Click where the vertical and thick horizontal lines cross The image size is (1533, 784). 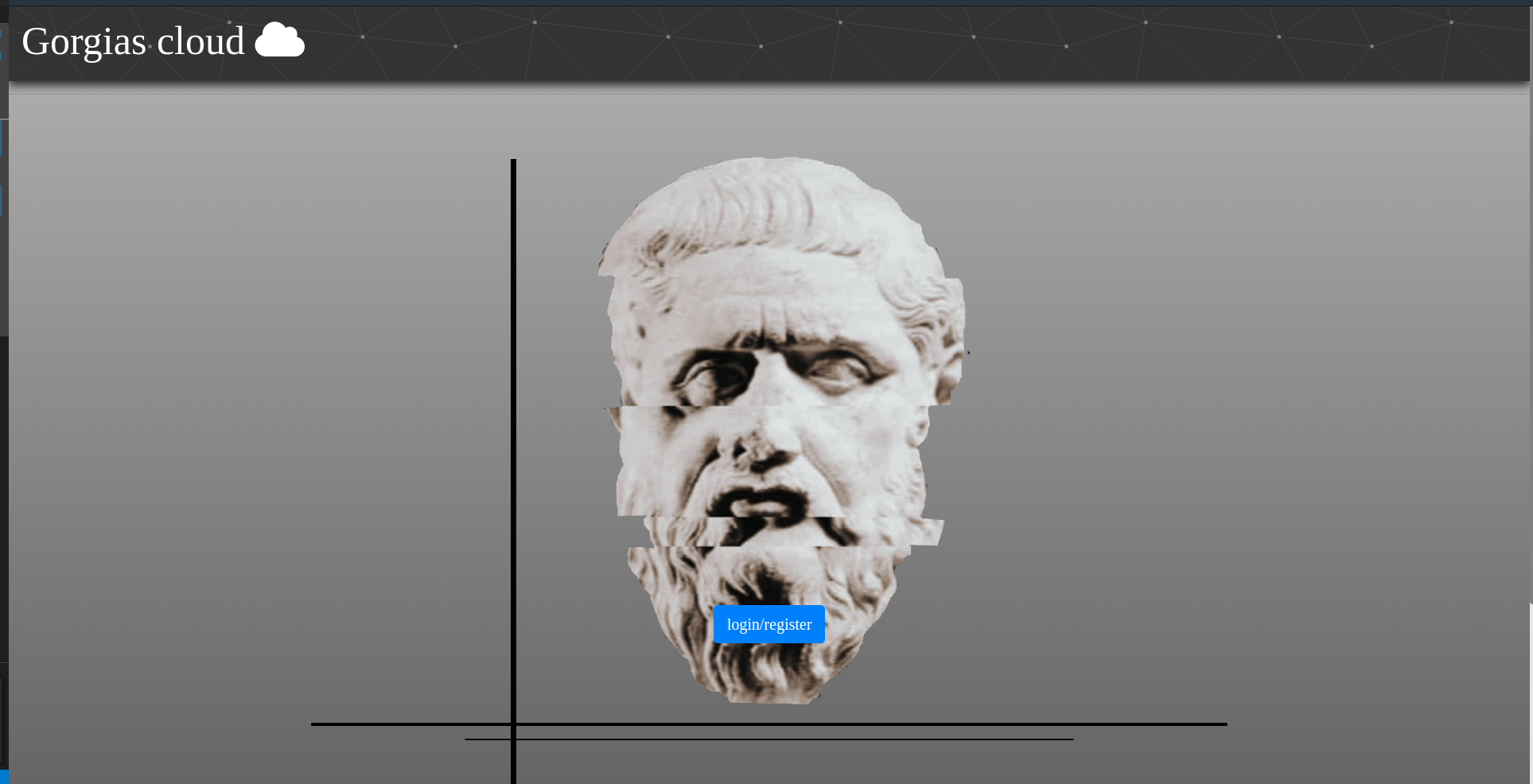[x=514, y=724]
